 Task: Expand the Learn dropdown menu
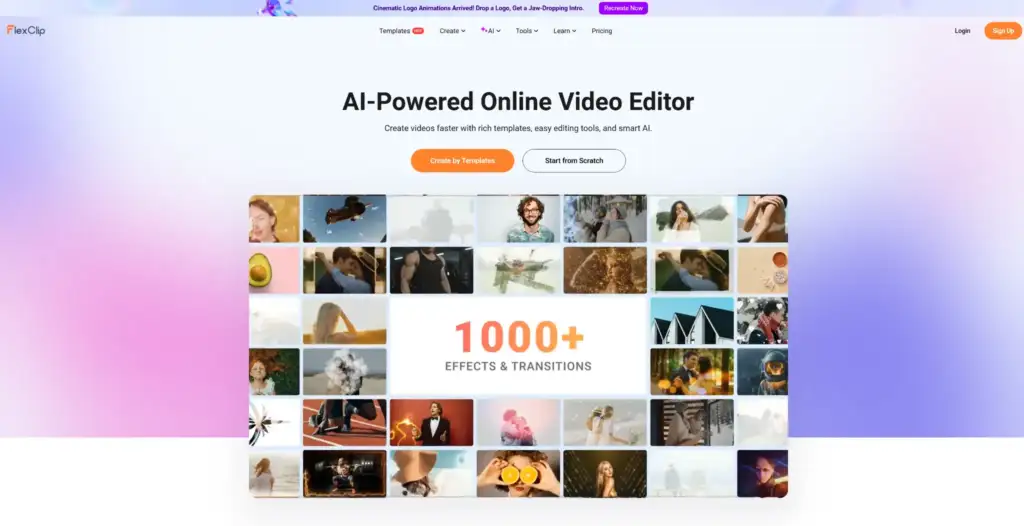pyautogui.click(x=565, y=31)
